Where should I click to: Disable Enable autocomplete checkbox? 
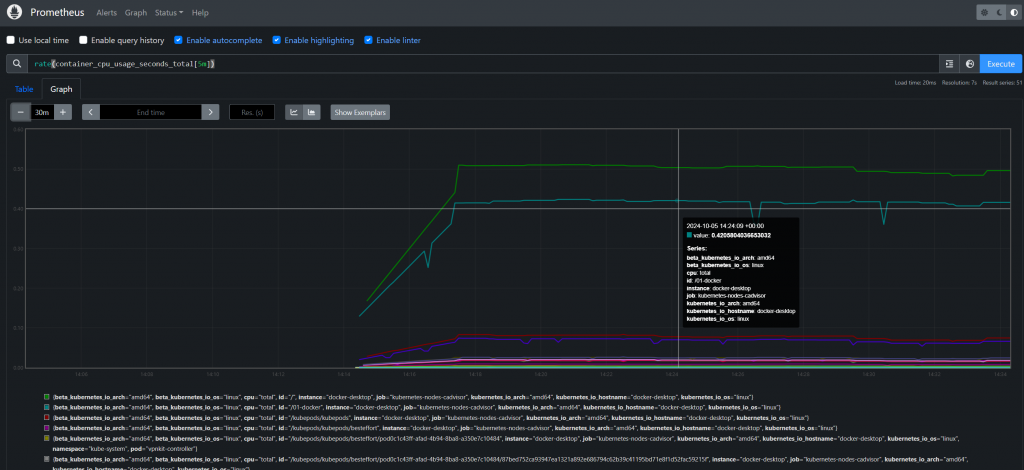(x=178, y=40)
